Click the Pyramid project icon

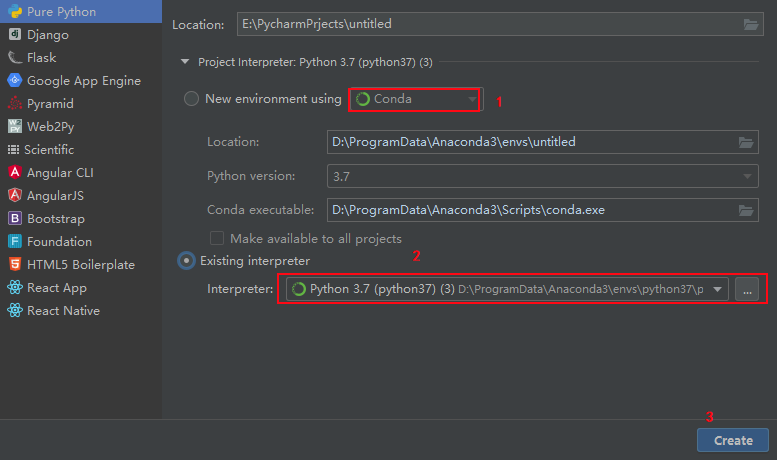[x=15, y=103]
